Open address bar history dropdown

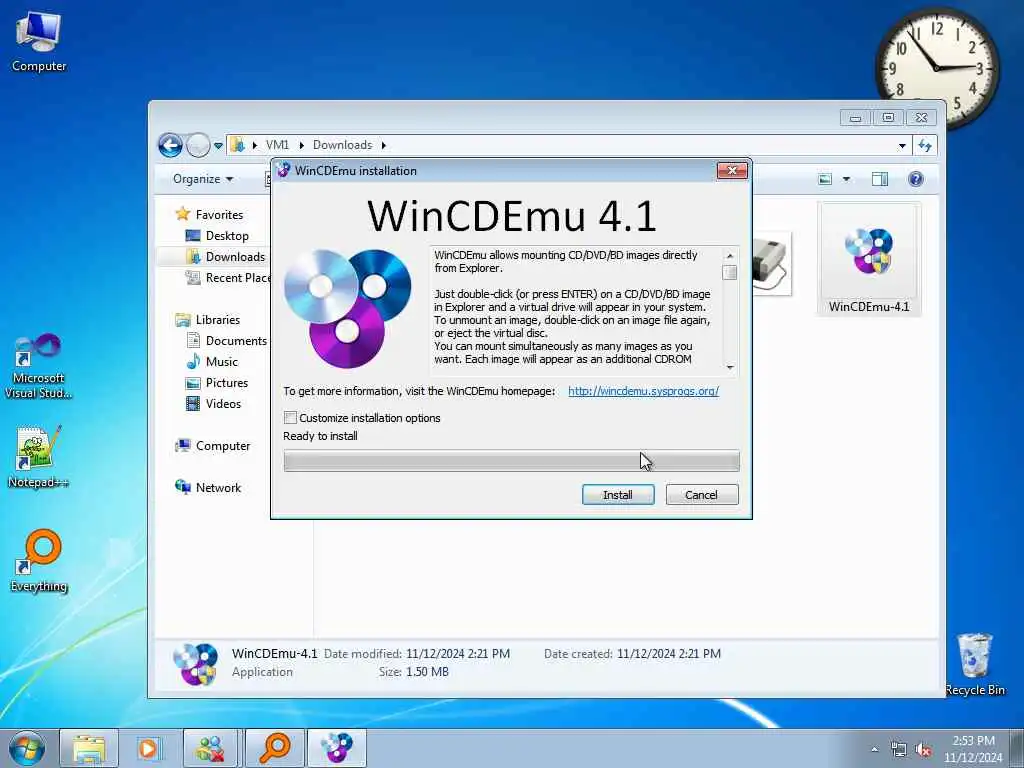(x=902, y=146)
